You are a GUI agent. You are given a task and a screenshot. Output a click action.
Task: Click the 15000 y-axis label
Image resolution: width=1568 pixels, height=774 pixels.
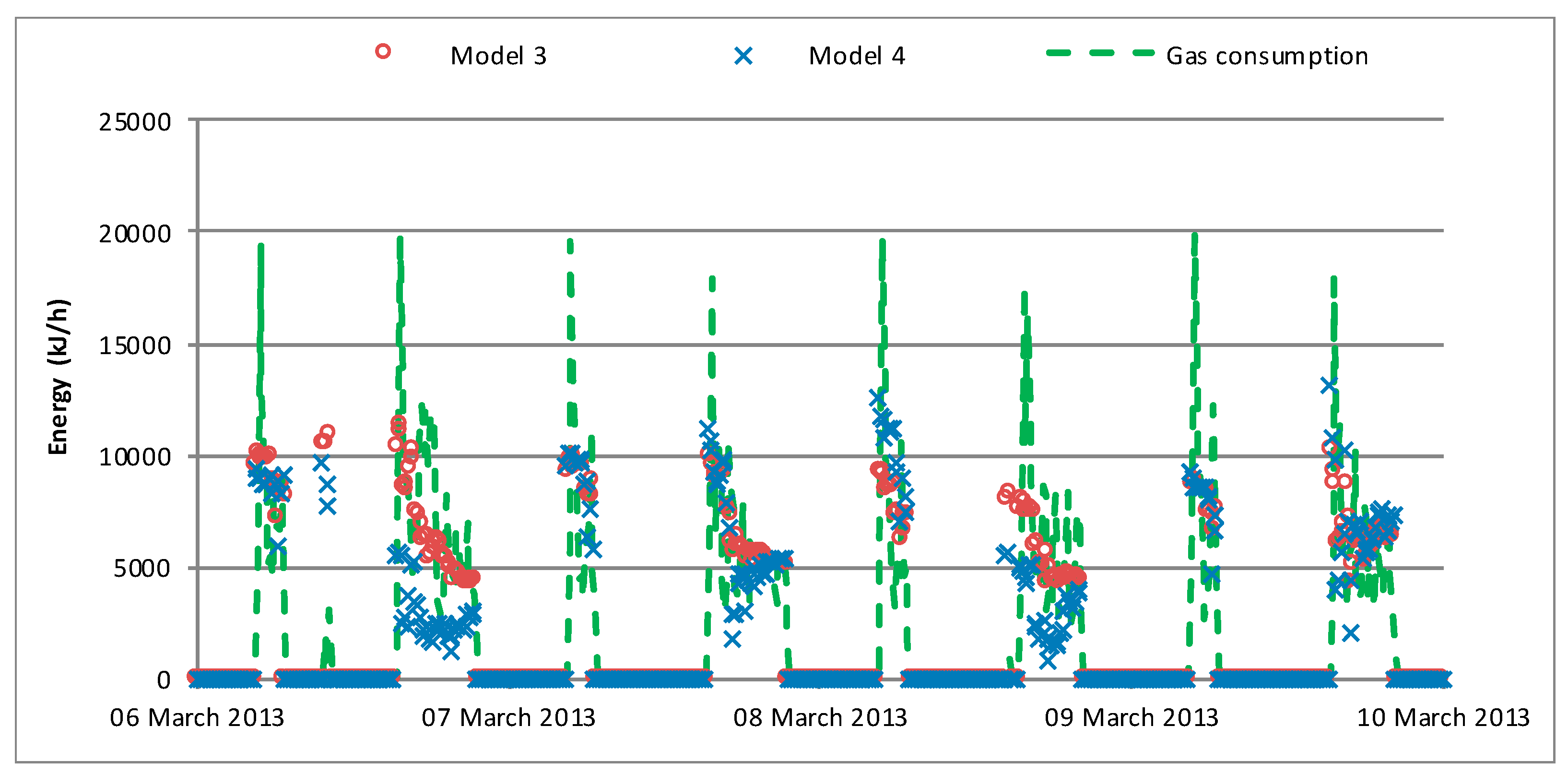[x=134, y=346]
